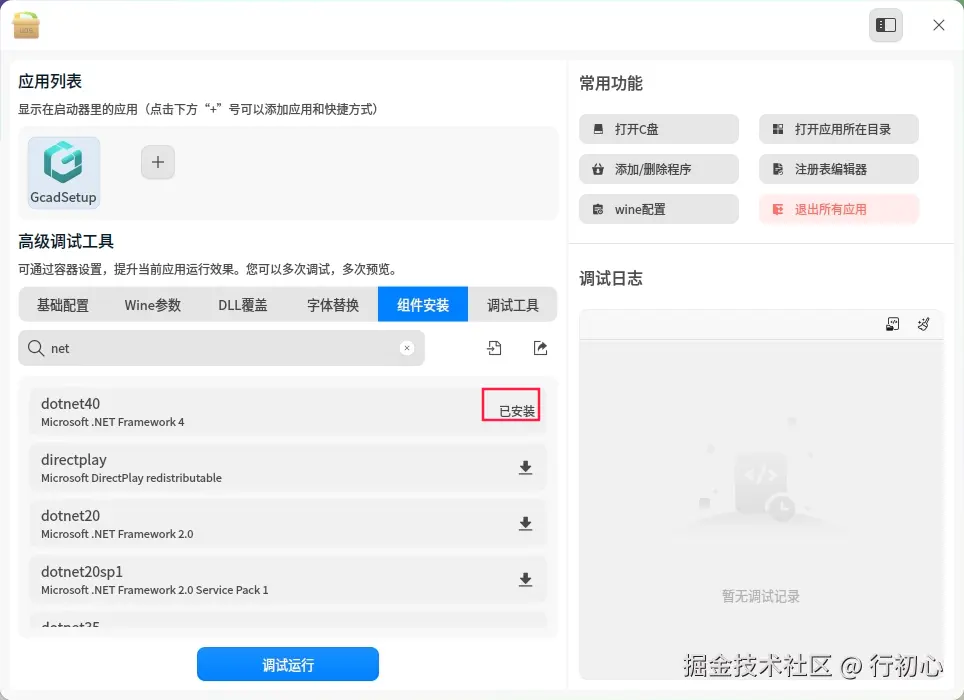
Task: Download the dotnet20sp1 component
Action: (525, 580)
